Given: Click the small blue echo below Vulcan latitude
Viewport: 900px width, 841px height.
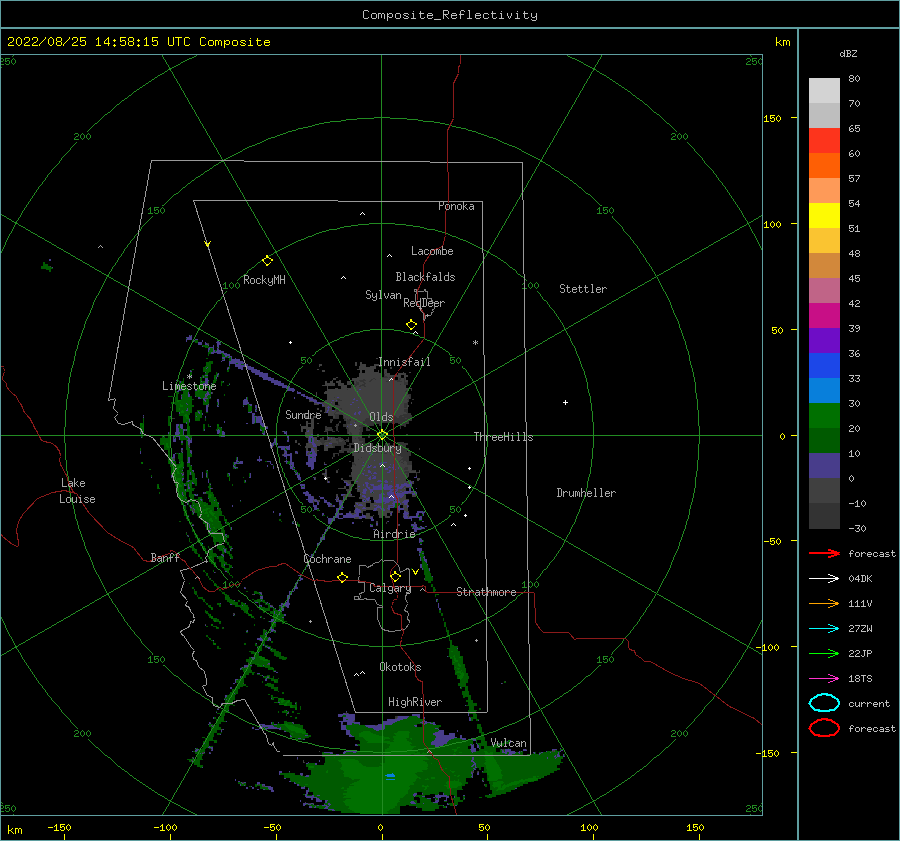Looking at the screenshot, I should tap(390, 776).
